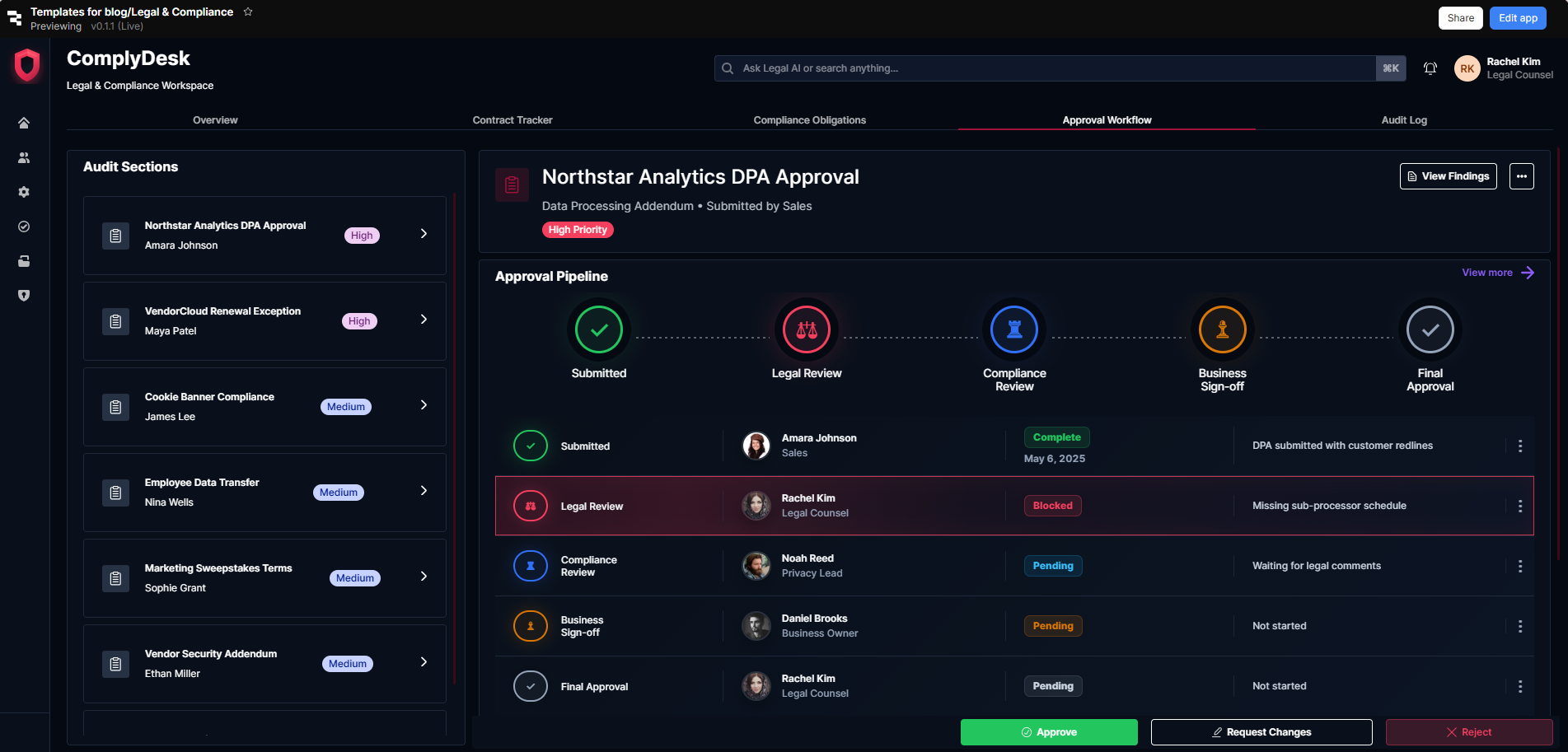This screenshot has height=752, width=1568.
Task: Click Daniel Brooks' avatar photo
Action: (756, 626)
